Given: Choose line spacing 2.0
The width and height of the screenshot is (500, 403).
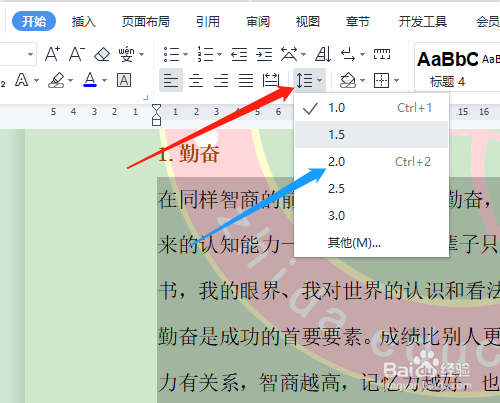Looking at the screenshot, I should pyautogui.click(x=371, y=162).
